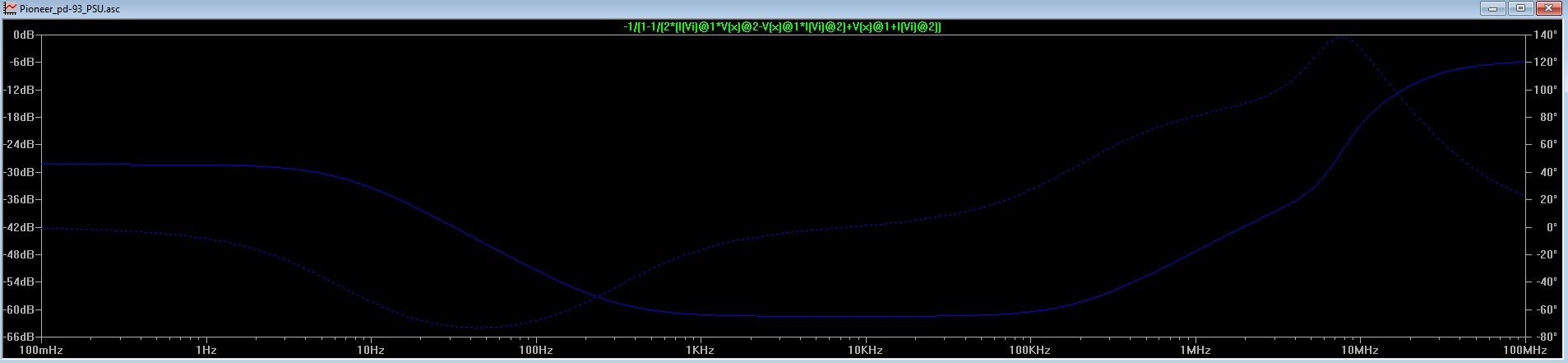Viewport: 1568px width, 363px height.
Task: Minimize the Pioneer_pd-93_PSU.asc plot window
Action: pos(1492,7)
